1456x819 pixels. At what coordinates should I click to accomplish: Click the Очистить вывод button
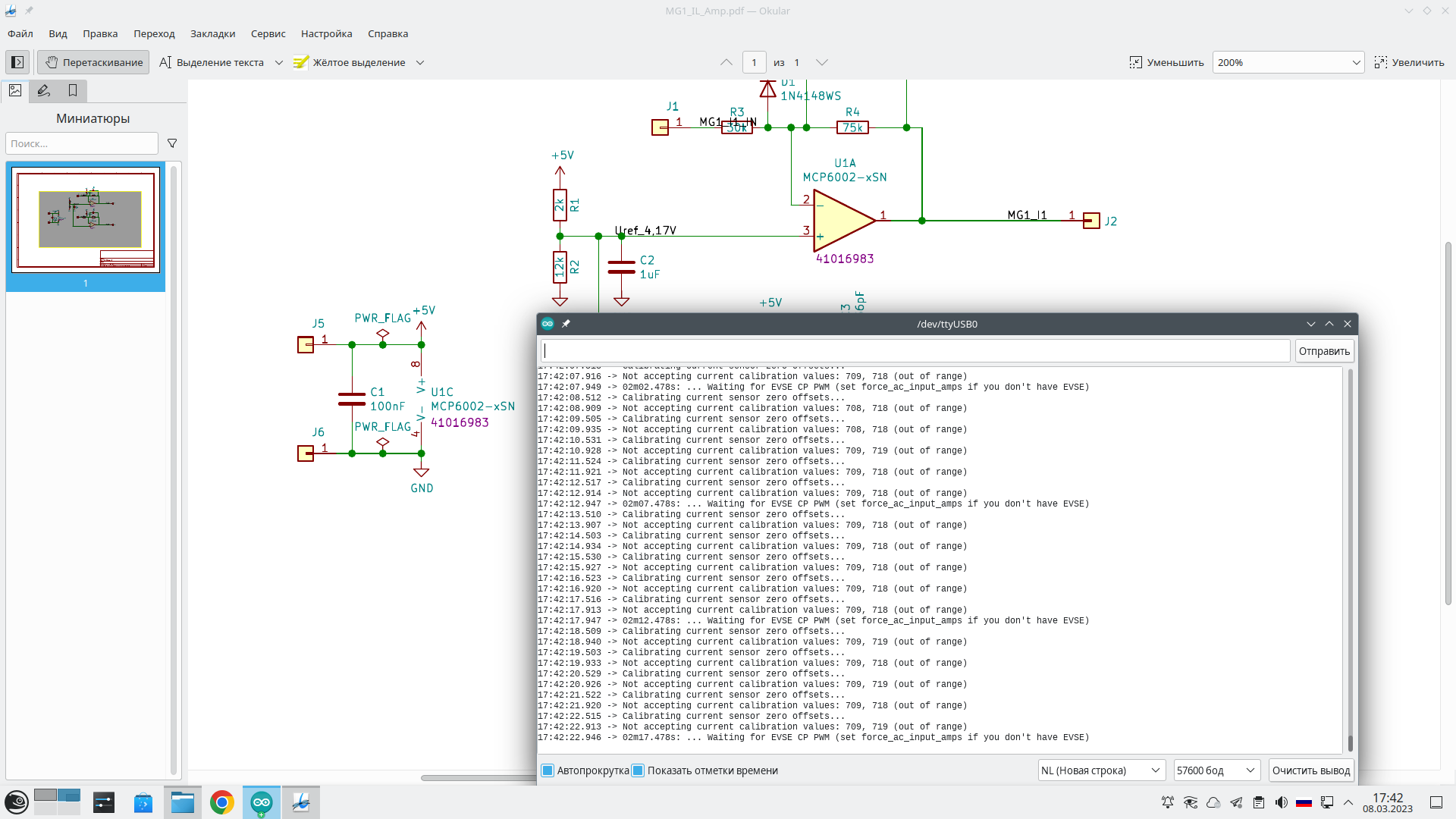click(x=1310, y=770)
